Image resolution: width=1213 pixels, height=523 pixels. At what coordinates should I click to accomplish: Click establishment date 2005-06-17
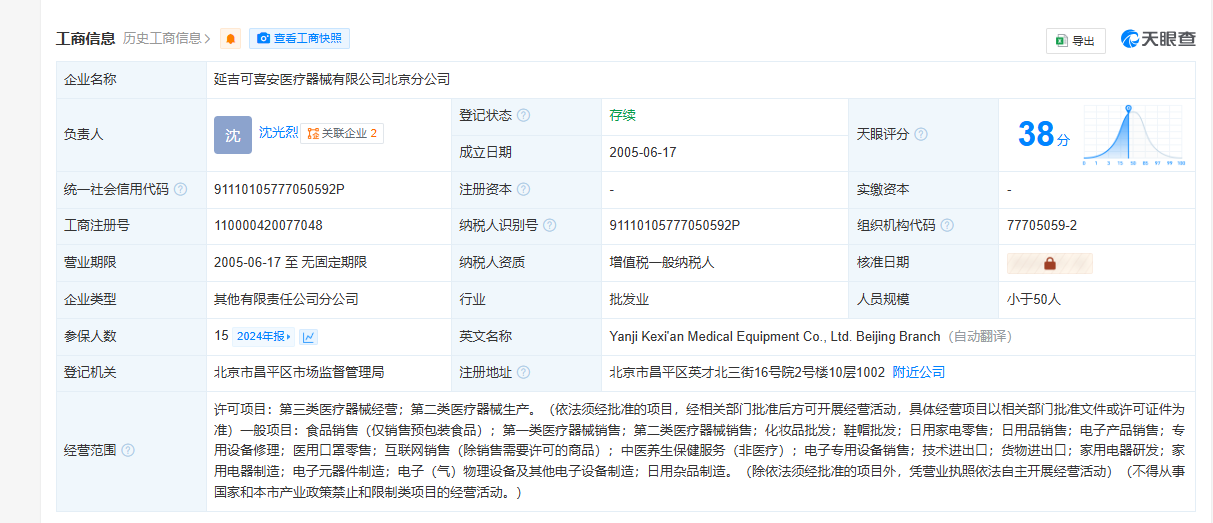(x=643, y=152)
